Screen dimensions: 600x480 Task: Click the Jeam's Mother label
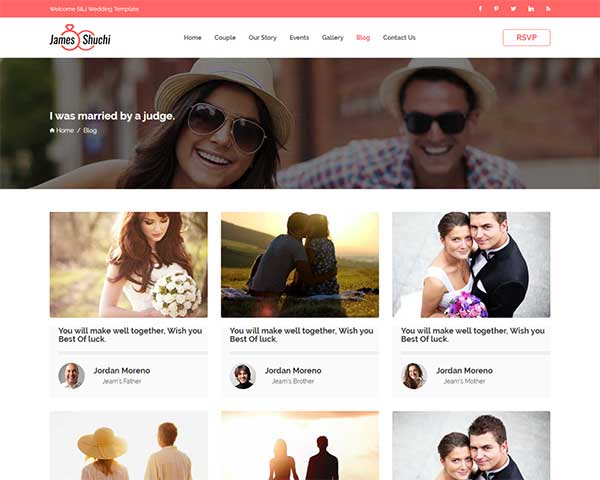click(465, 381)
